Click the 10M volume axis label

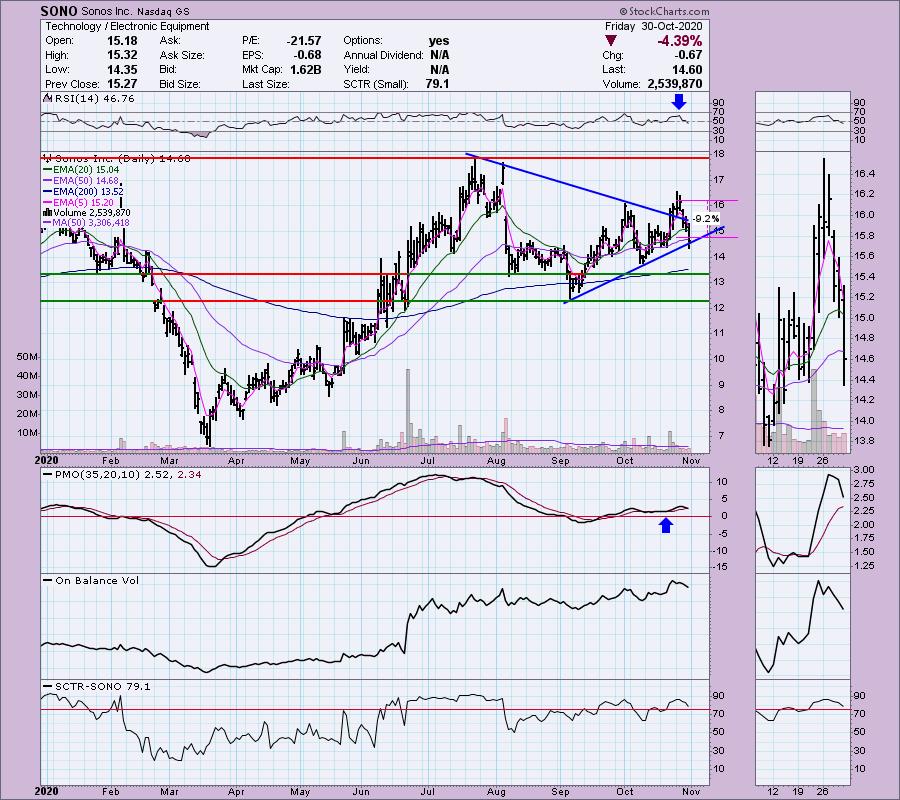[x=26, y=433]
